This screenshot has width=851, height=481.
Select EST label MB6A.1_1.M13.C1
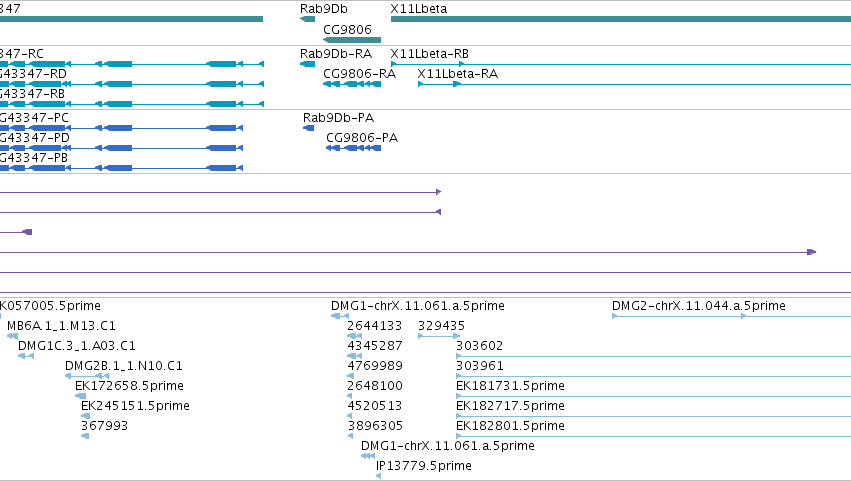point(61,326)
